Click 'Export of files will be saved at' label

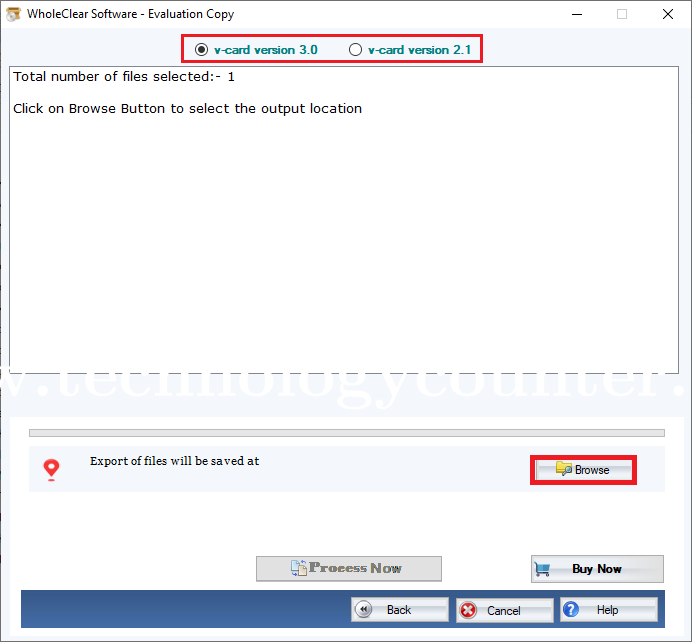174,461
